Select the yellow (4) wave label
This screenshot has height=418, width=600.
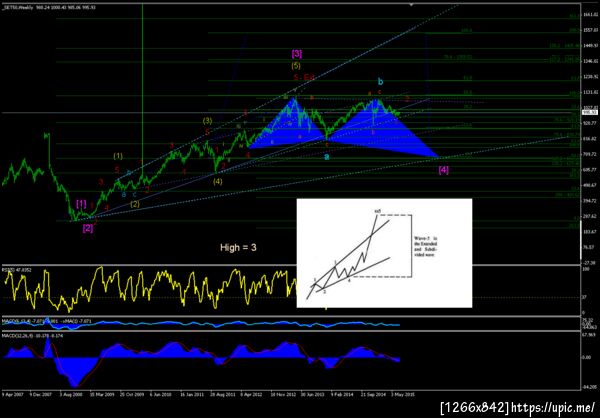click(217, 182)
